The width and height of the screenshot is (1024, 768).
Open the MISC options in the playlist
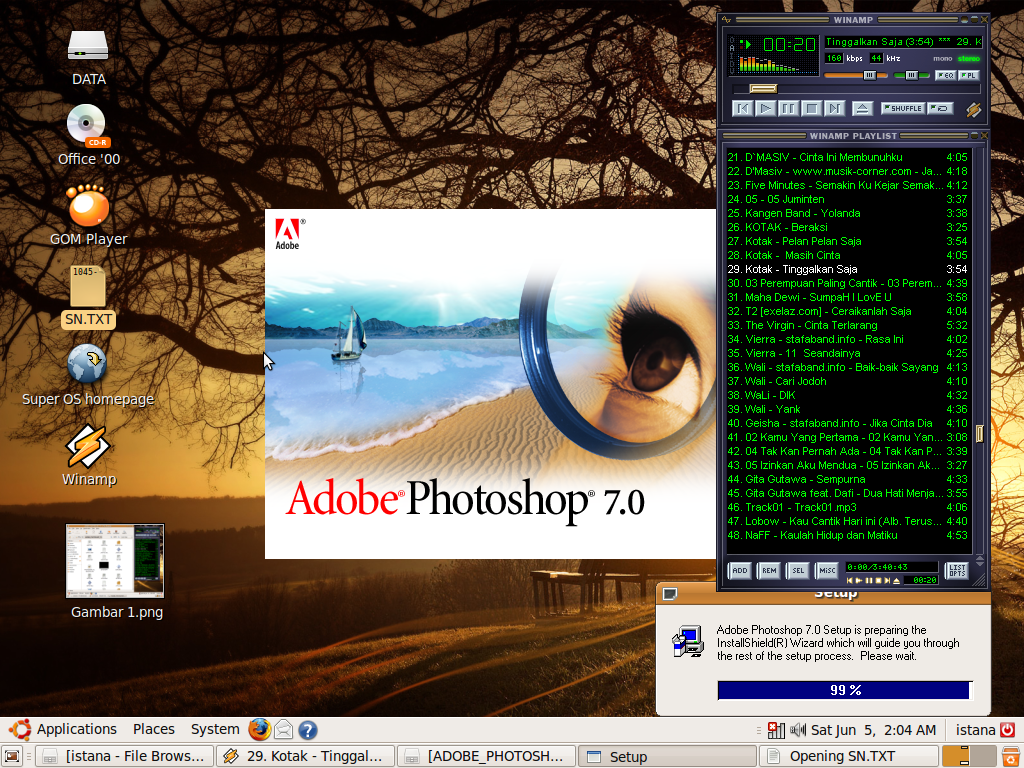827,570
